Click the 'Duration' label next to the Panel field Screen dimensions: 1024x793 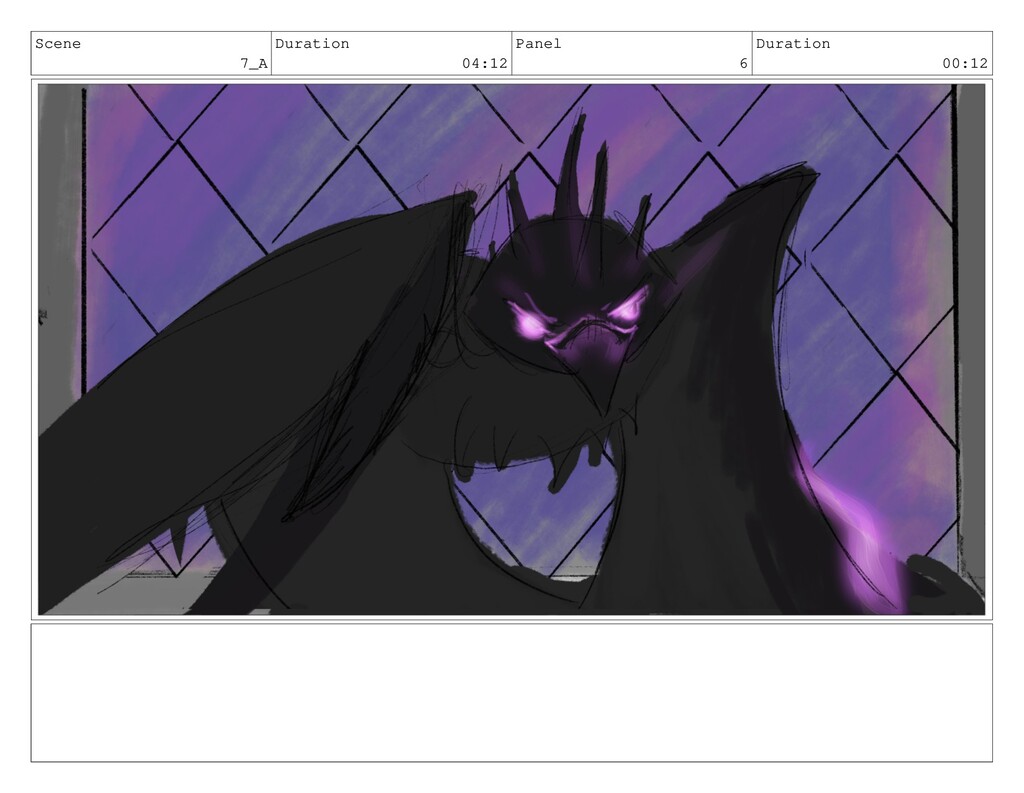coord(793,44)
